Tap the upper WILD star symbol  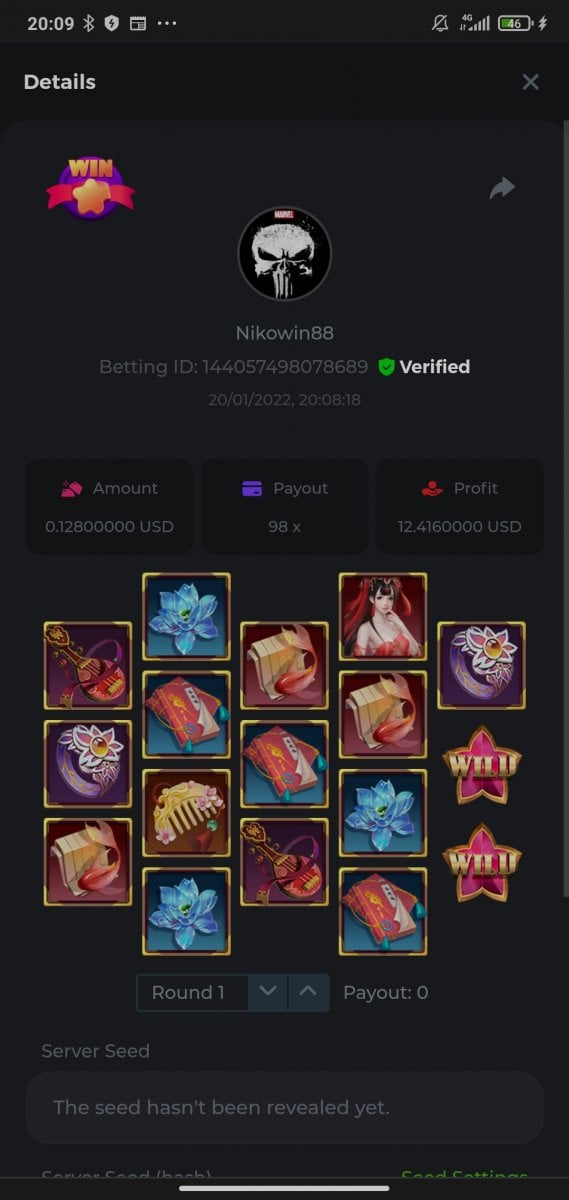point(482,766)
